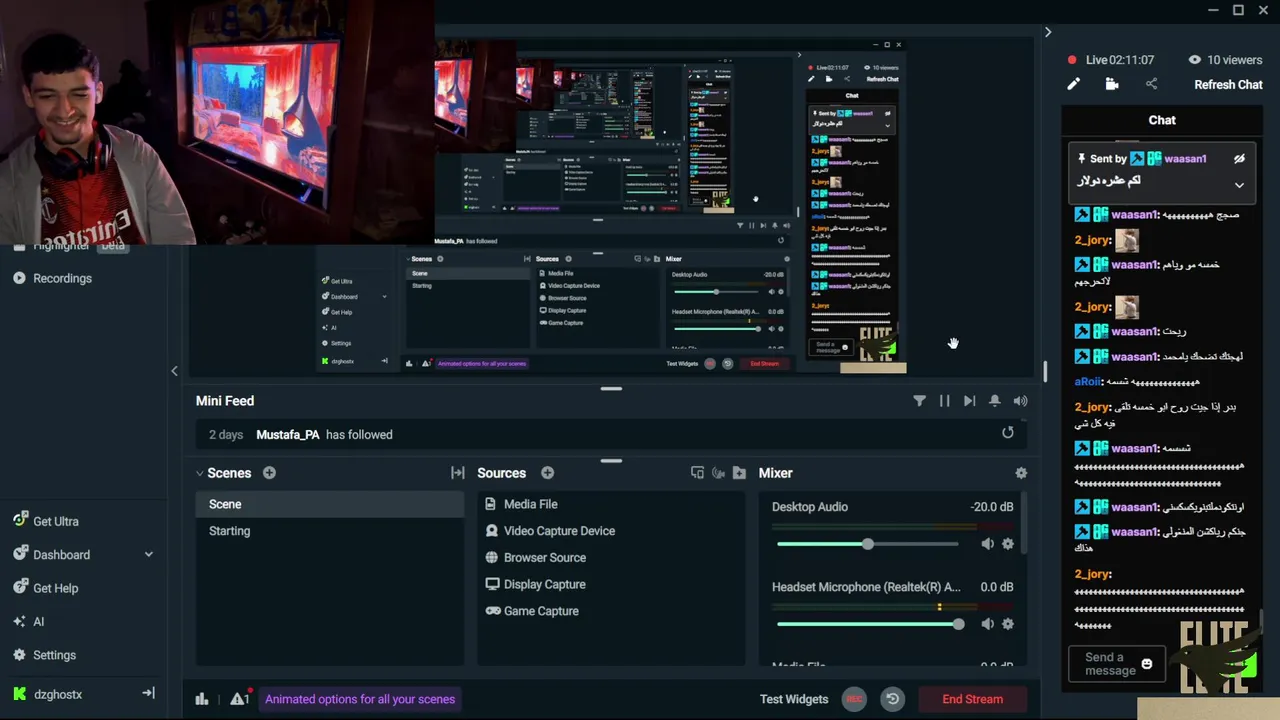
Task: Open Recordings in the sidebar
Action: pos(62,278)
